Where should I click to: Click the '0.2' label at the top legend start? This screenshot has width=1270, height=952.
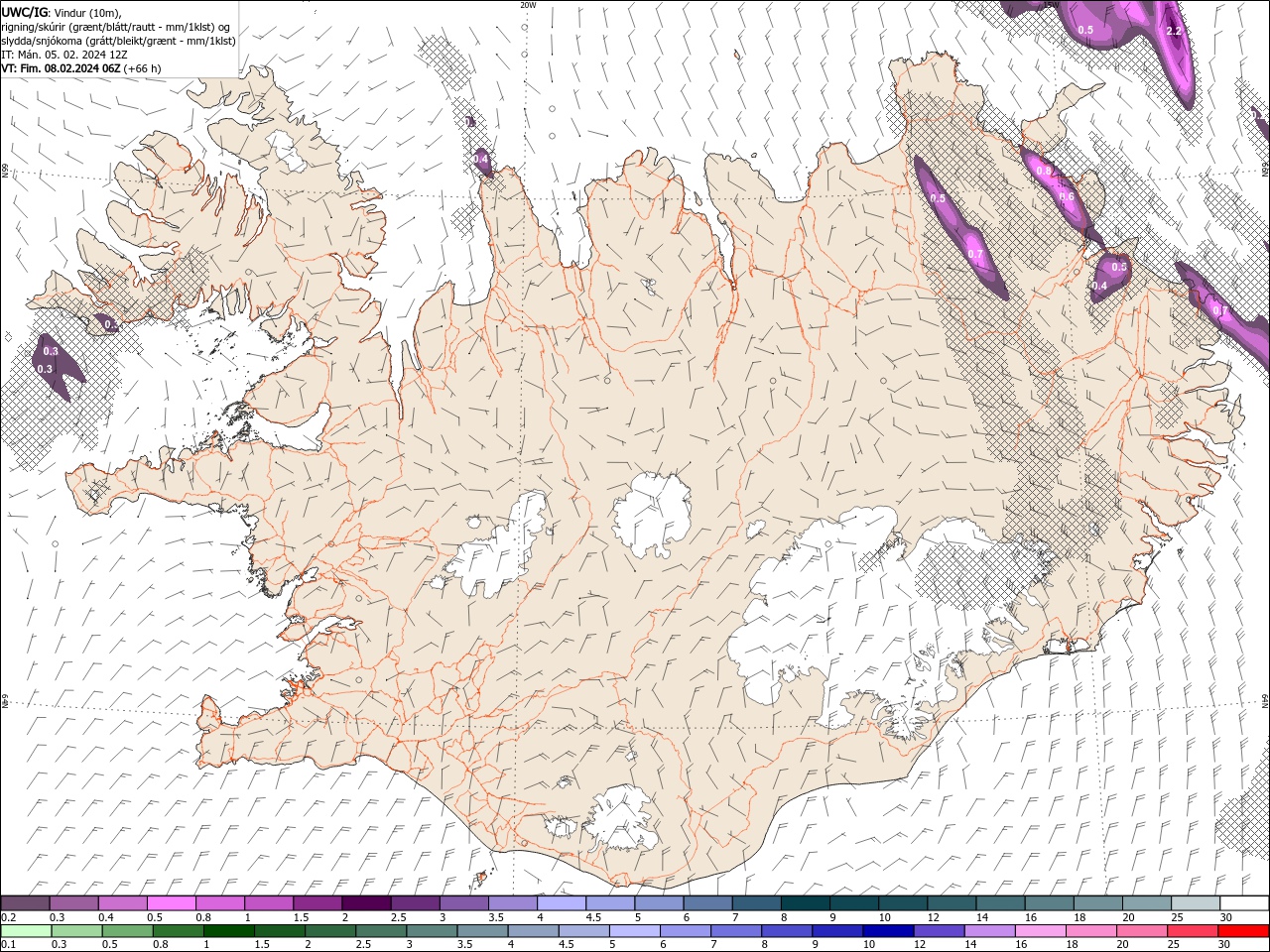8,917
